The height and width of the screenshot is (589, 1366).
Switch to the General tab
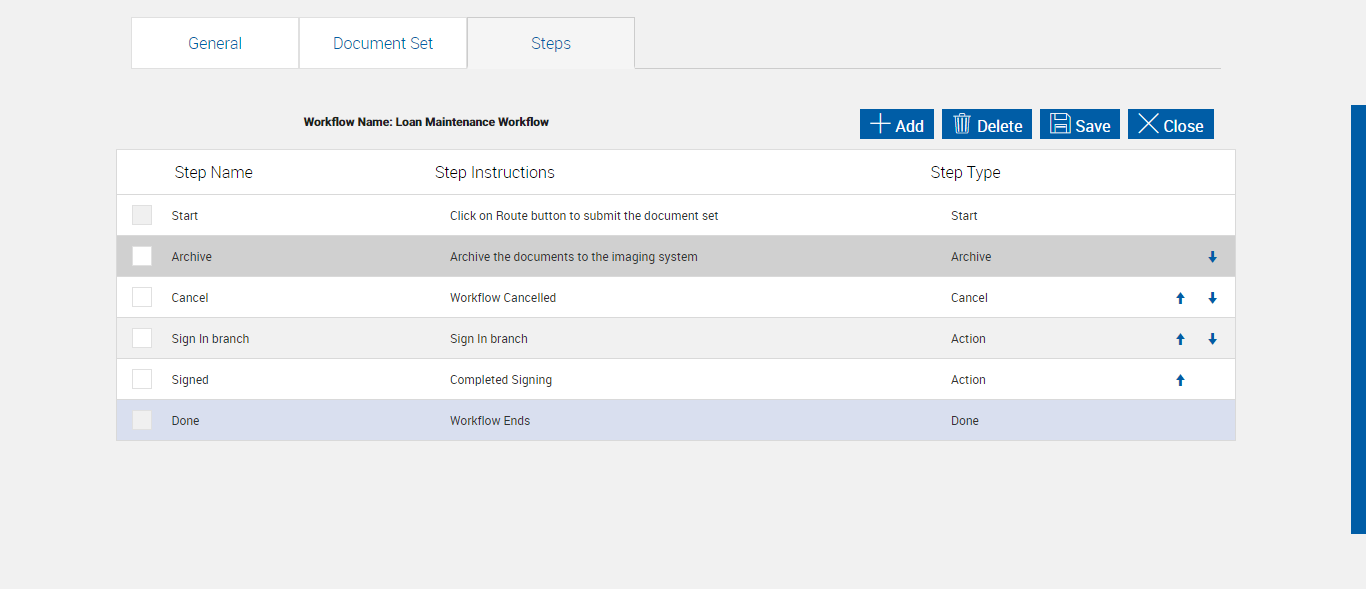tap(215, 43)
